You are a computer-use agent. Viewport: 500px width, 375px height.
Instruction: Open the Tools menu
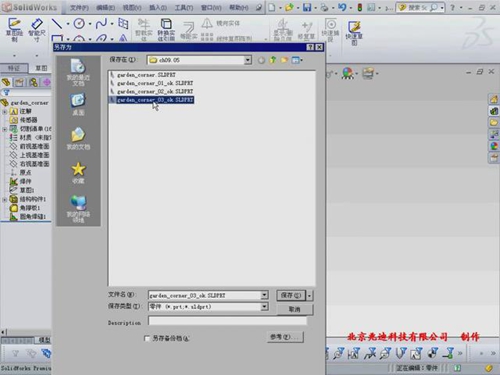184,7
